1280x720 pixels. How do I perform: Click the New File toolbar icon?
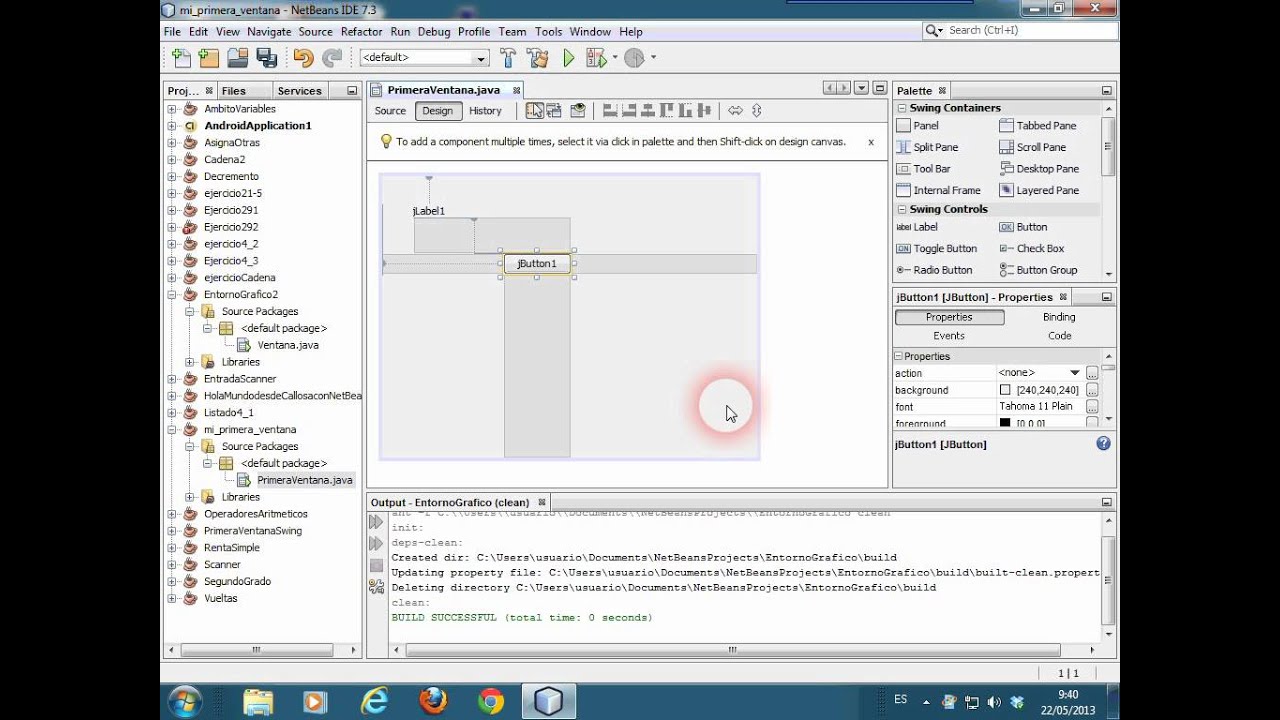coord(181,58)
